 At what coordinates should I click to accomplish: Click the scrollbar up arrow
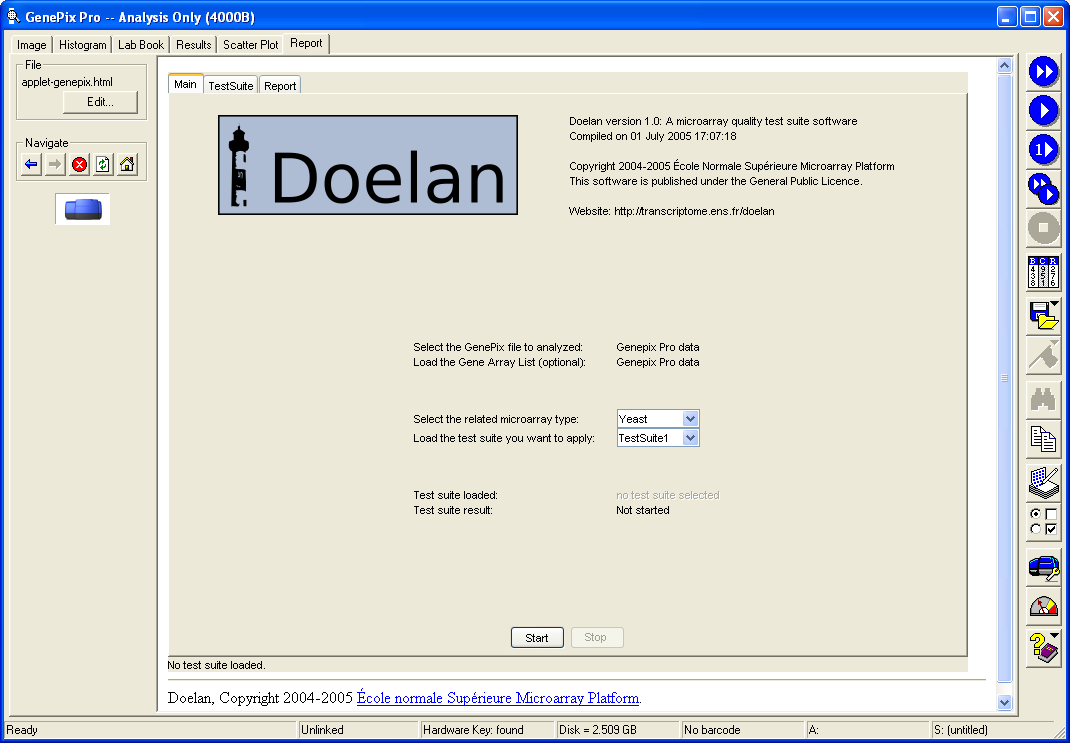click(x=1004, y=65)
